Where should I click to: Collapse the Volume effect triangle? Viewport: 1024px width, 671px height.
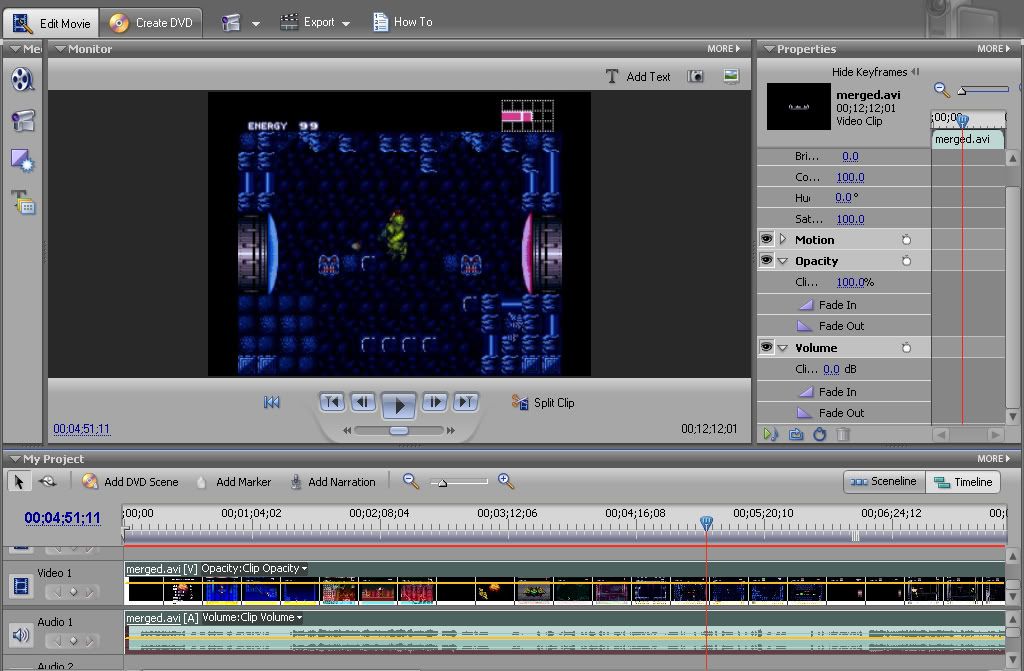[x=782, y=348]
